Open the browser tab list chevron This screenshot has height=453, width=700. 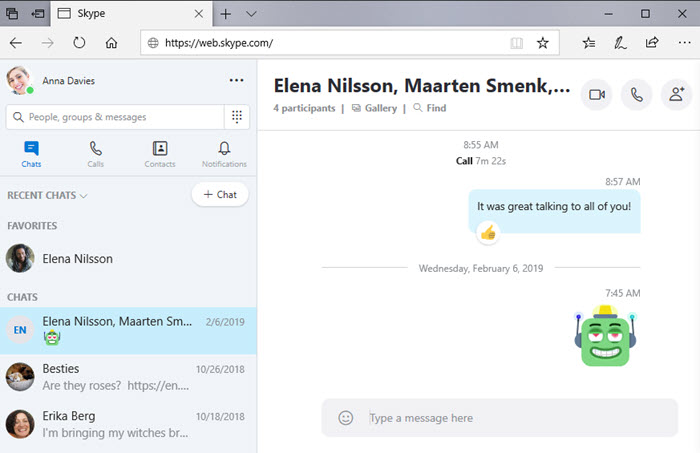[x=251, y=14]
